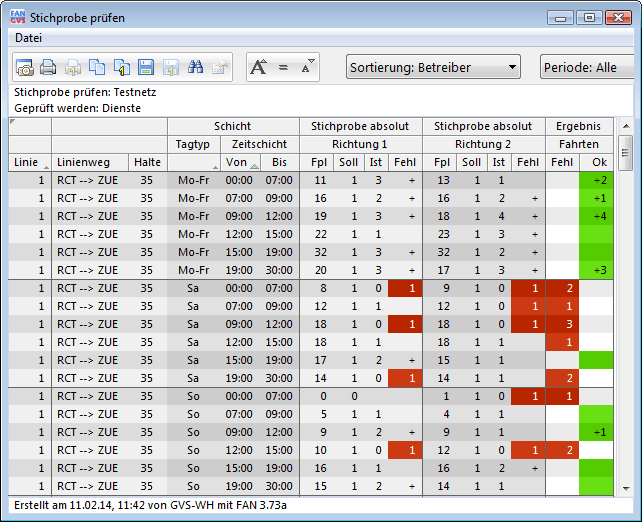The height and width of the screenshot is (522, 642).
Task: Click Tagtyp Sa cell in 15:00-19:00 row
Action: click(x=193, y=360)
